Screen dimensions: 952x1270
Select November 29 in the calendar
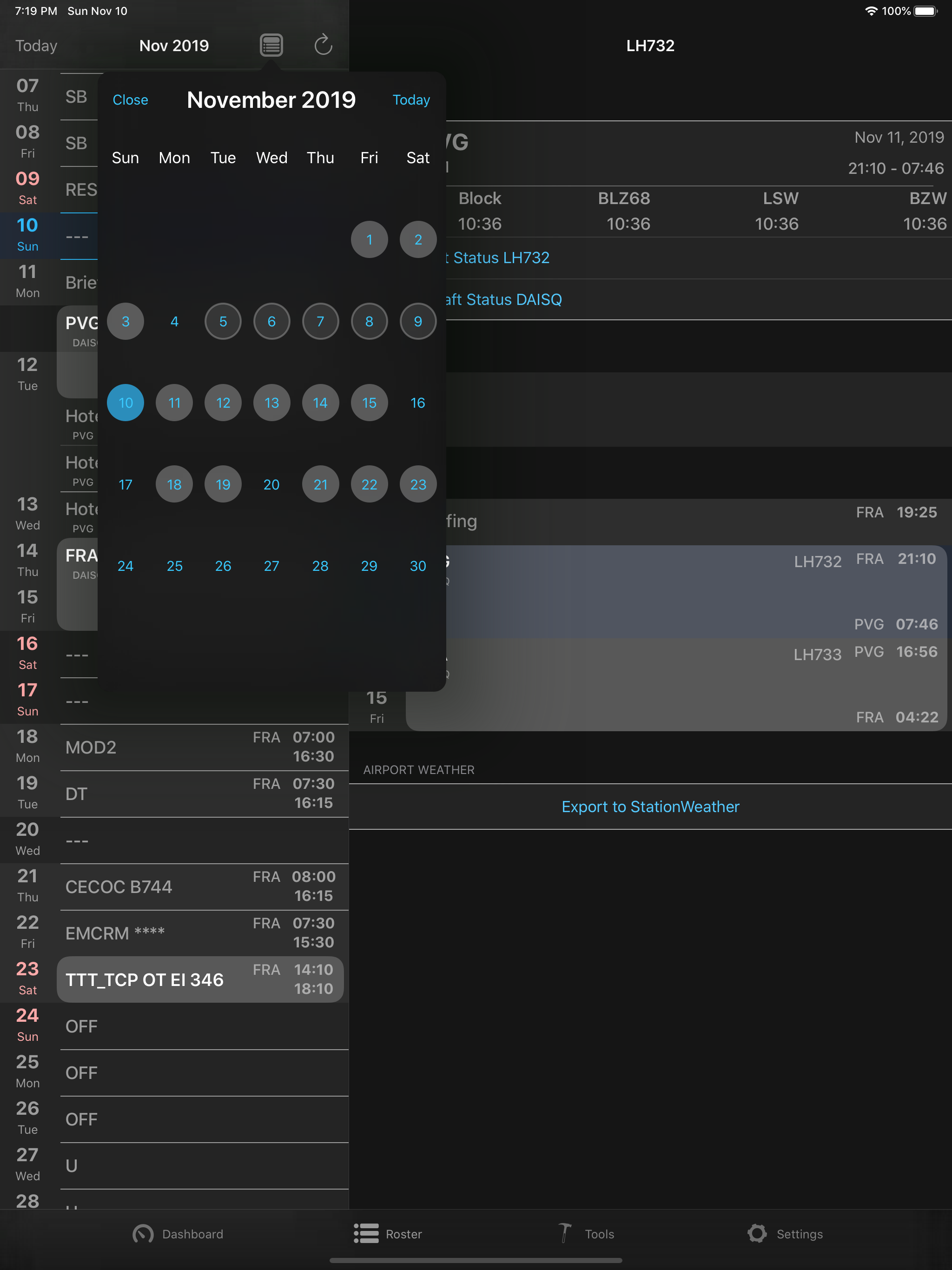click(369, 566)
